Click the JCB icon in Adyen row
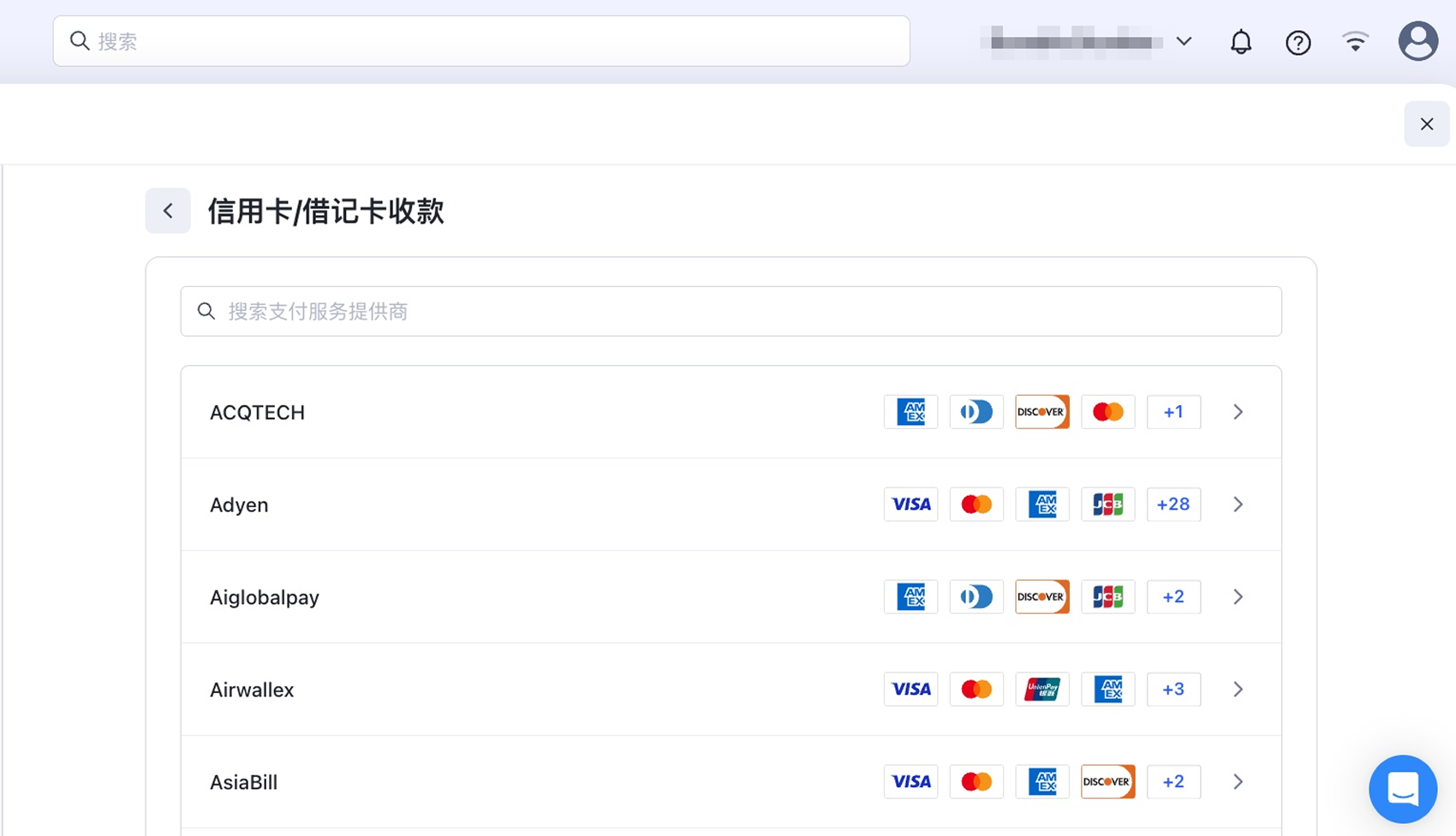The height and width of the screenshot is (836, 1456). pos(1108,505)
